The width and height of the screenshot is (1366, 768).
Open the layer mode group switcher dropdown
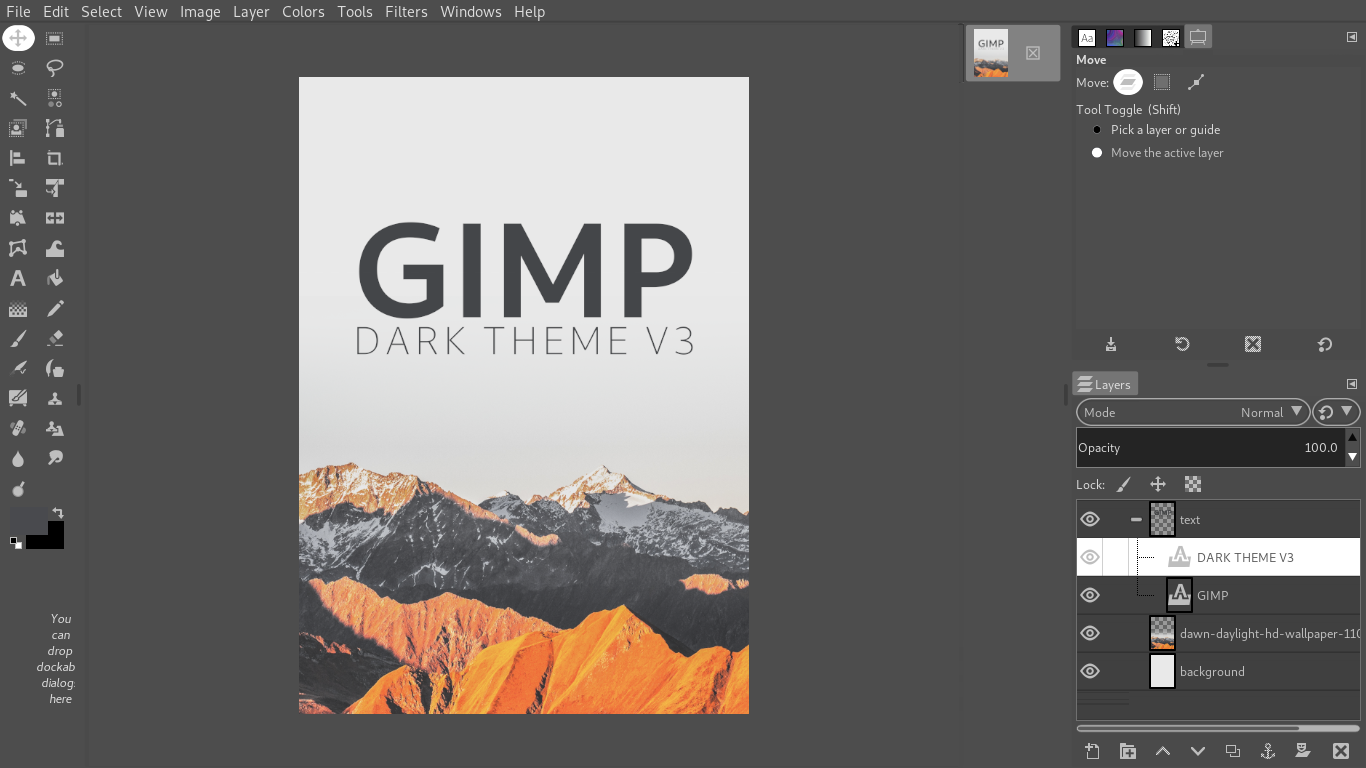click(x=1336, y=412)
